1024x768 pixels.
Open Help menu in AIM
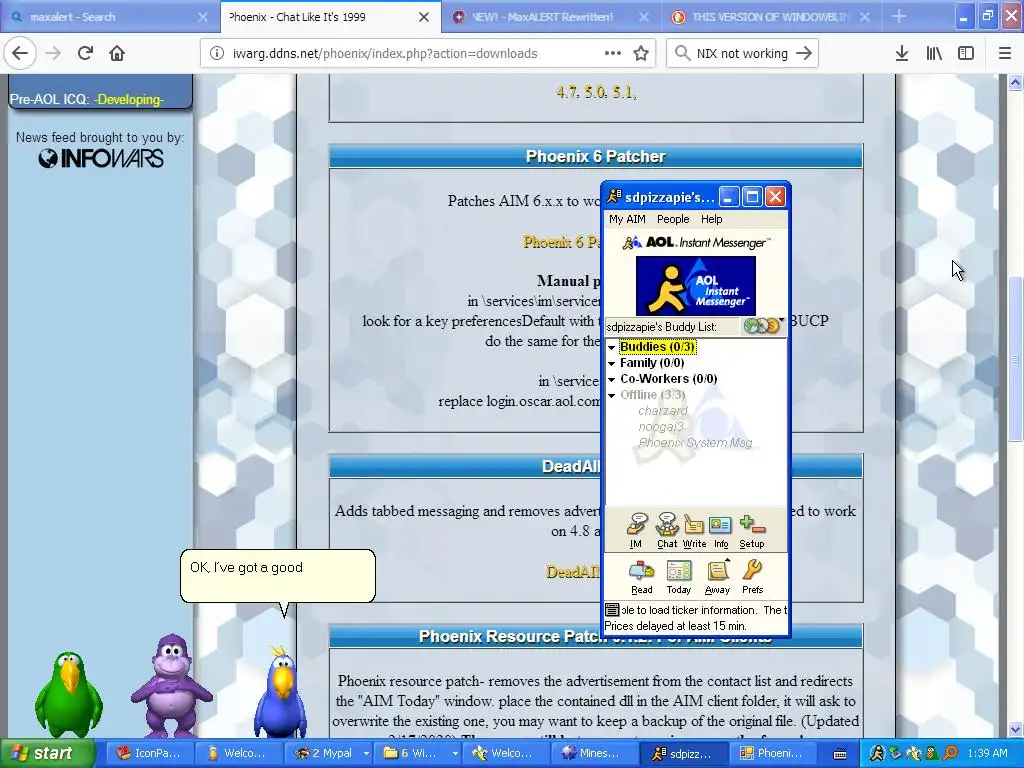711,219
